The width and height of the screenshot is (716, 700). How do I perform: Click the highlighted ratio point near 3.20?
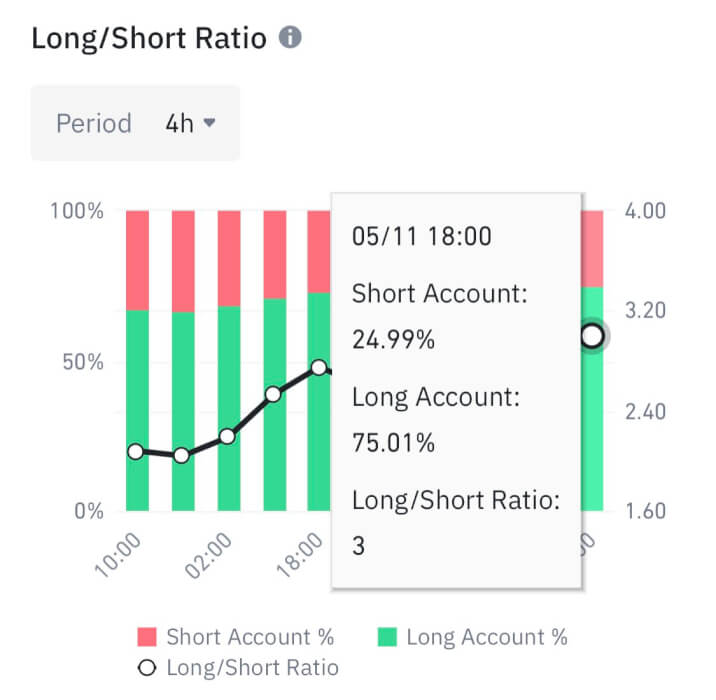coord(592,336)
